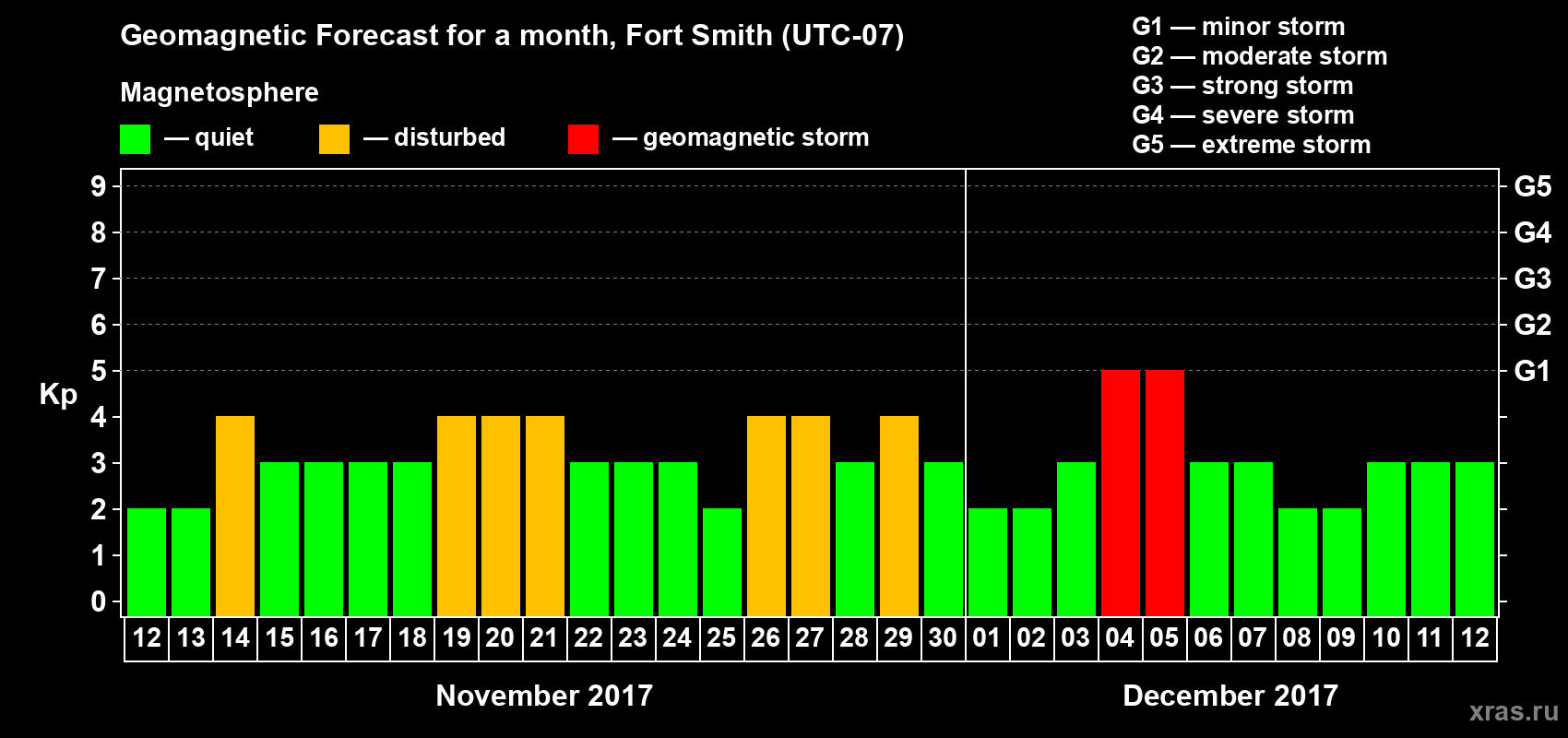Click the '— disturbed' legend label
The height and width of the screenshot is (738, 1568).
click(434, 137)
